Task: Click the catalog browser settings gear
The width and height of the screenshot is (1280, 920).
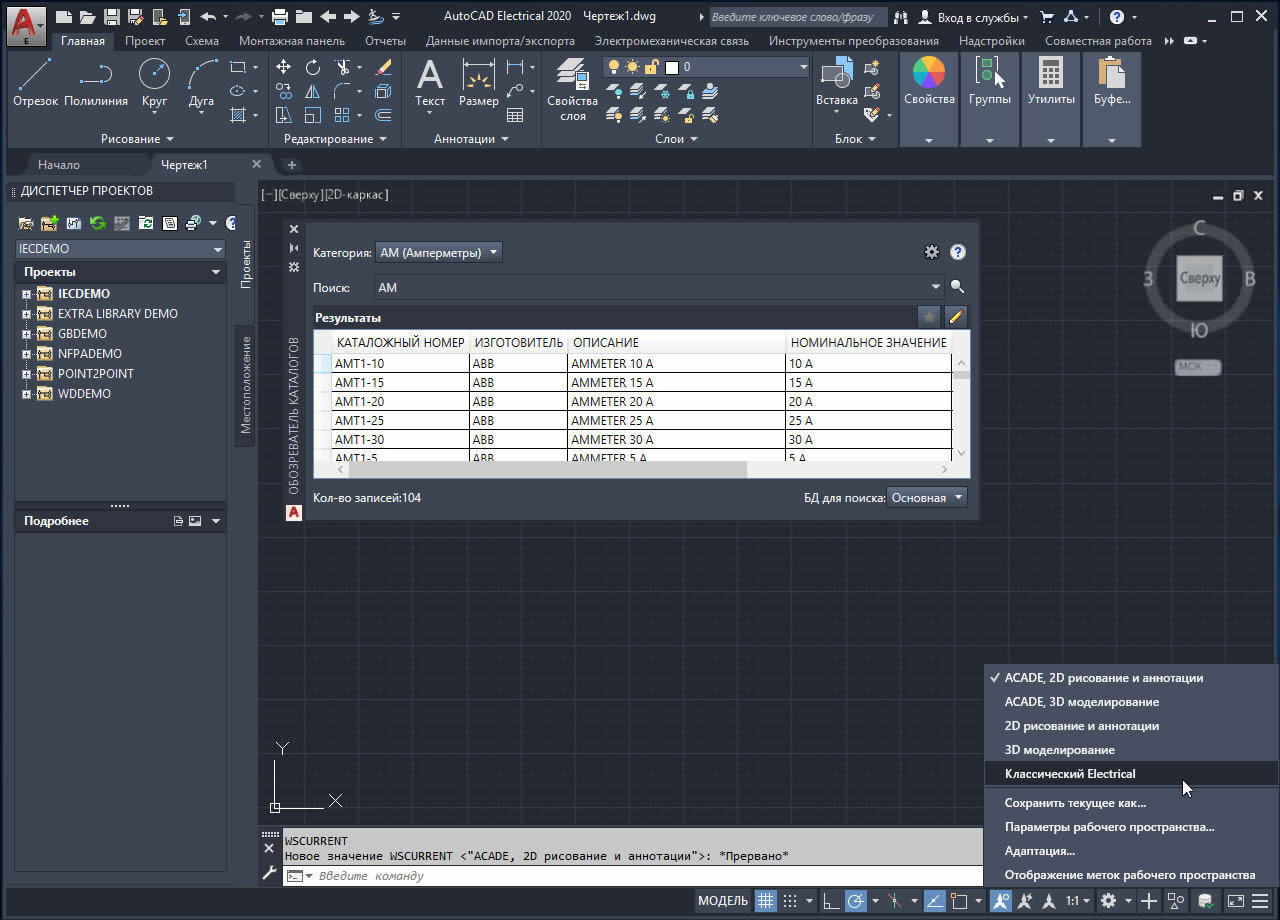Action: click(932, 252)
